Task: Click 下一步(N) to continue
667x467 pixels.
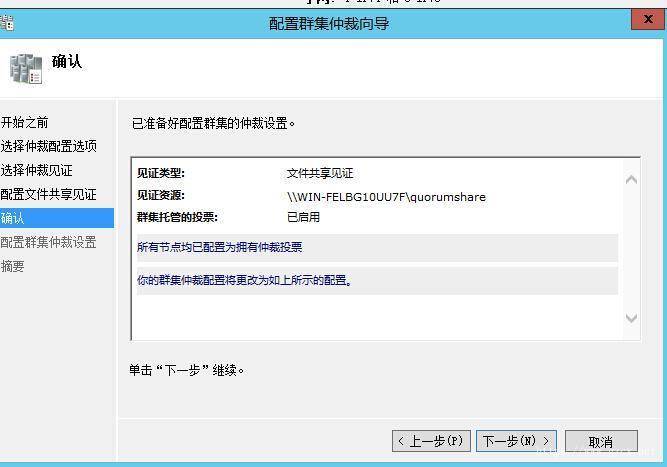Action: tap(516, 441)
